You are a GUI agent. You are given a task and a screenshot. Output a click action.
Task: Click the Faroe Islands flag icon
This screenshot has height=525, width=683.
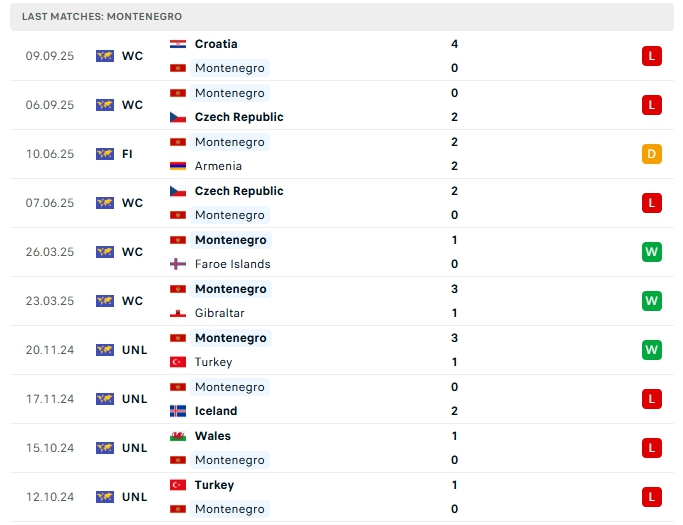tap(177, 264)
